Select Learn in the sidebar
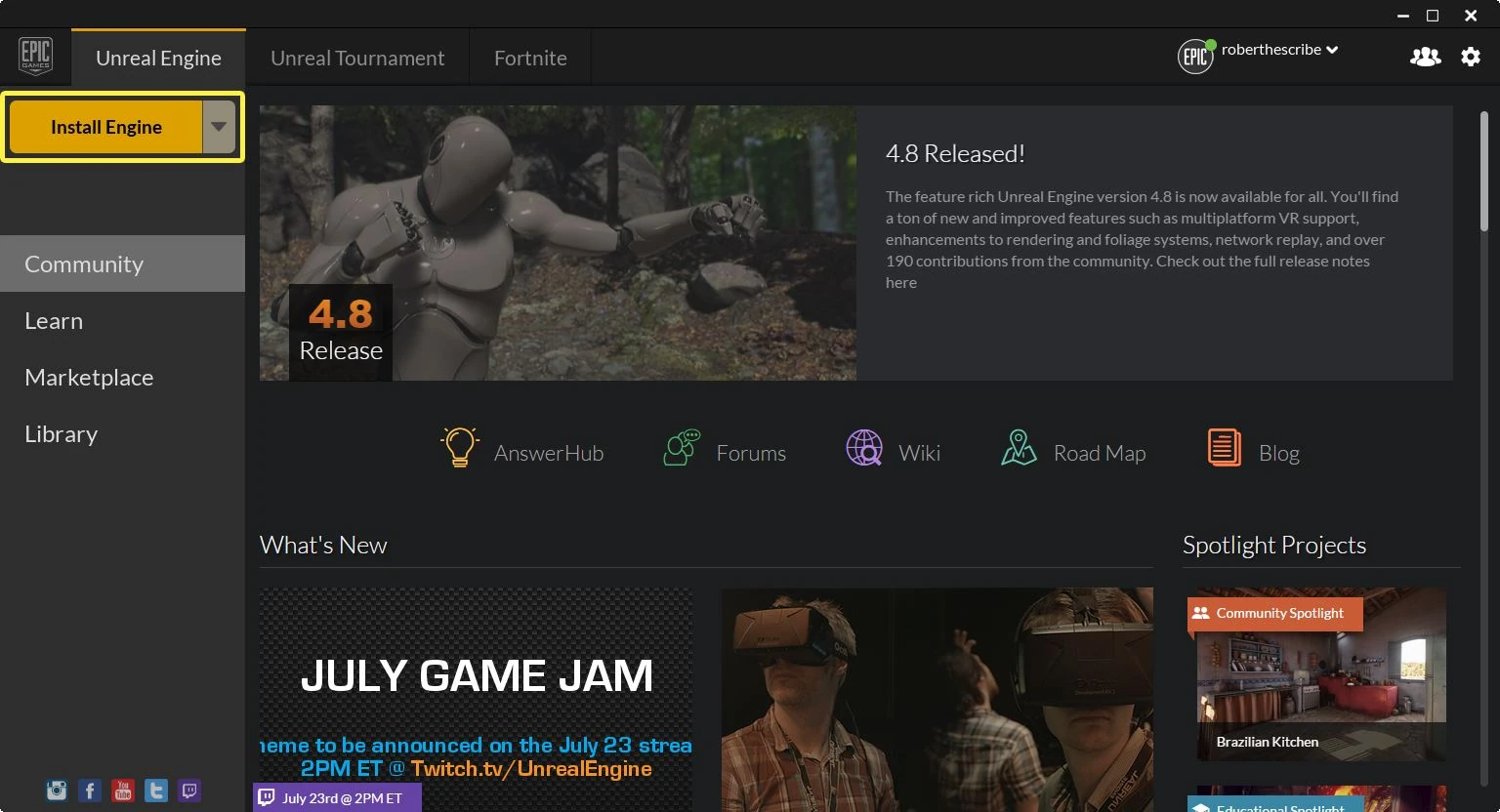The width and height of the screenshot is (1500, 812). [122, 320]
